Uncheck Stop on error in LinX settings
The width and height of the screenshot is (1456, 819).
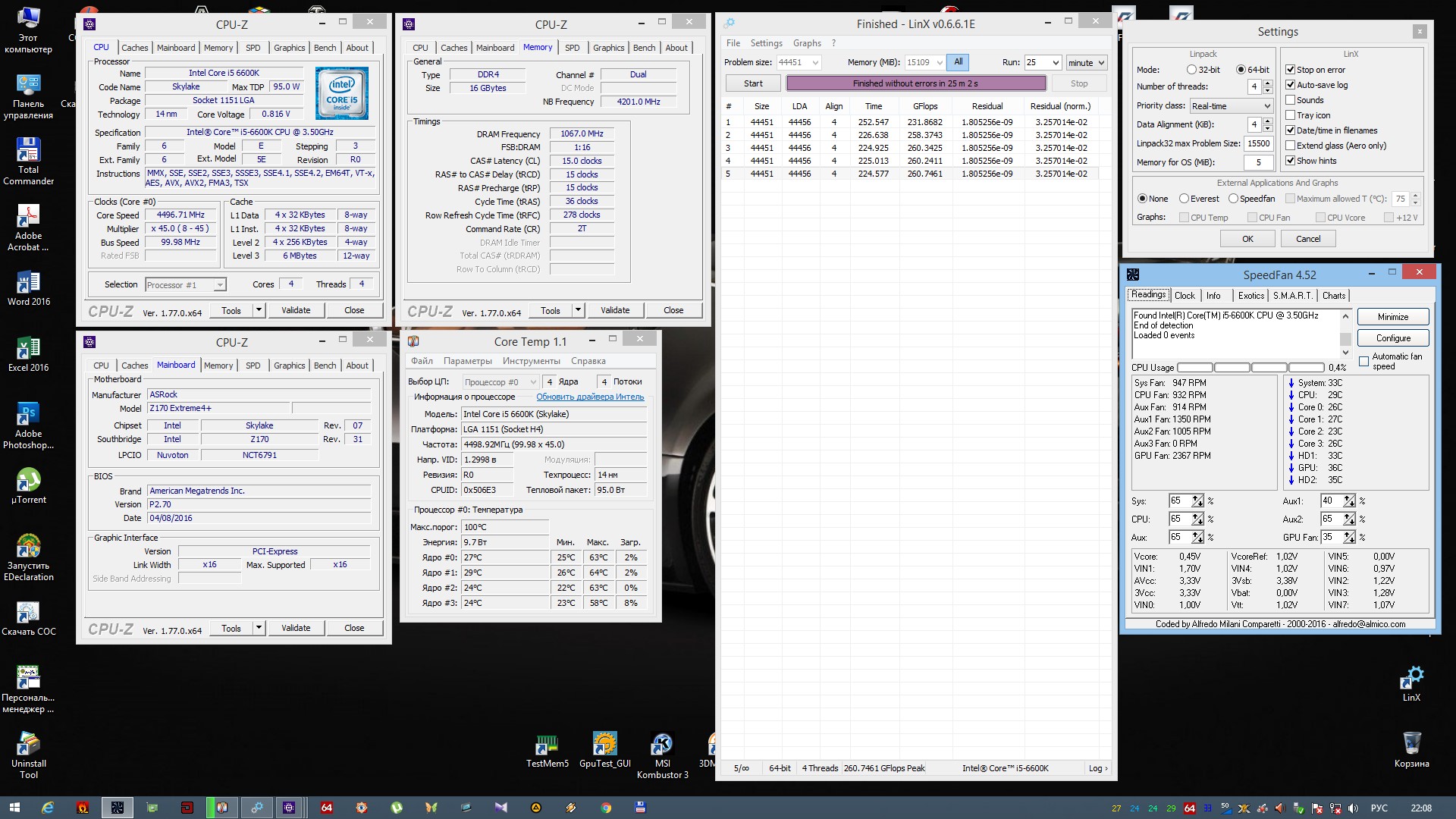tap(1290, 70)
